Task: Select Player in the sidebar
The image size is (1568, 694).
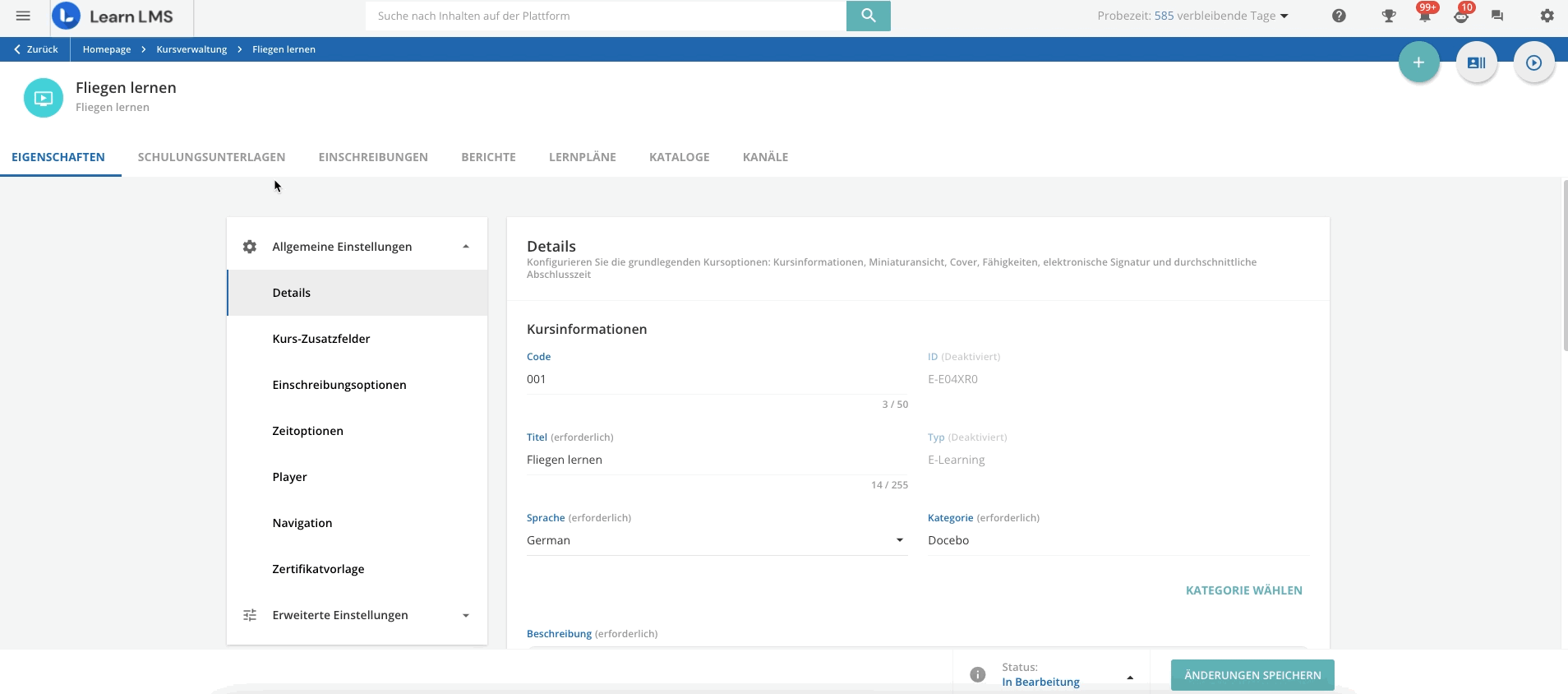Action: pyautogui.click(x=357, y=477)
